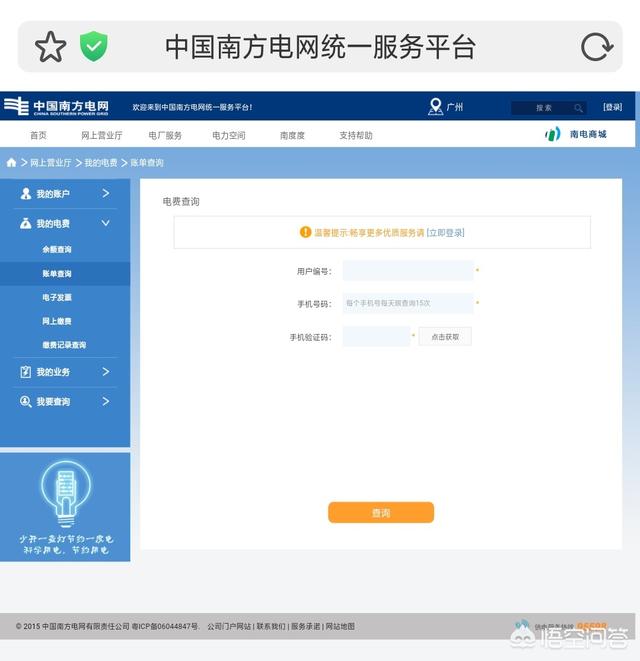Image resolution: width=640 pixels, height=661 pixels.
Task: Click the money bag icon next to 我的电费
Action: click(26, 223)
